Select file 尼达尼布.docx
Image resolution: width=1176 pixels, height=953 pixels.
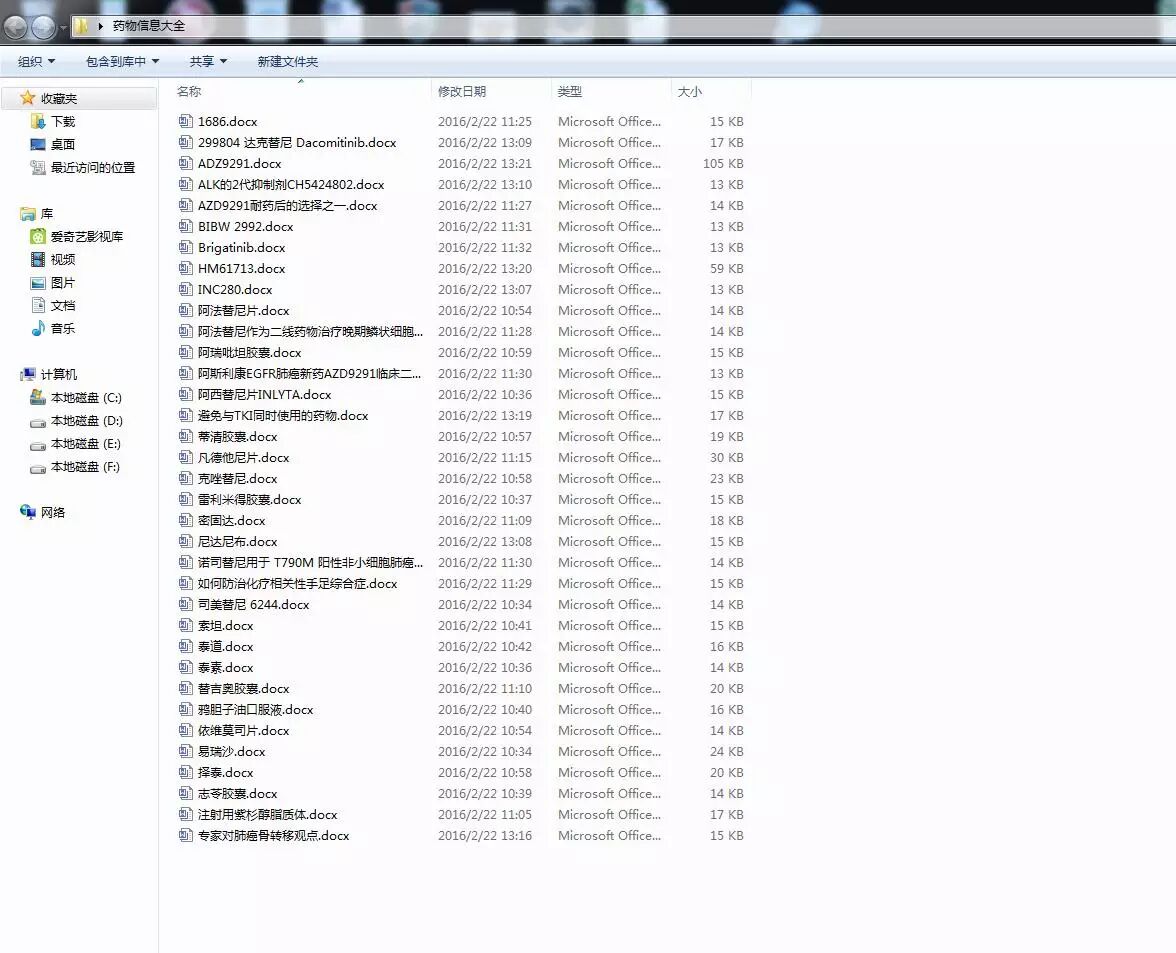pyautogui.click(x=238, y=541)
